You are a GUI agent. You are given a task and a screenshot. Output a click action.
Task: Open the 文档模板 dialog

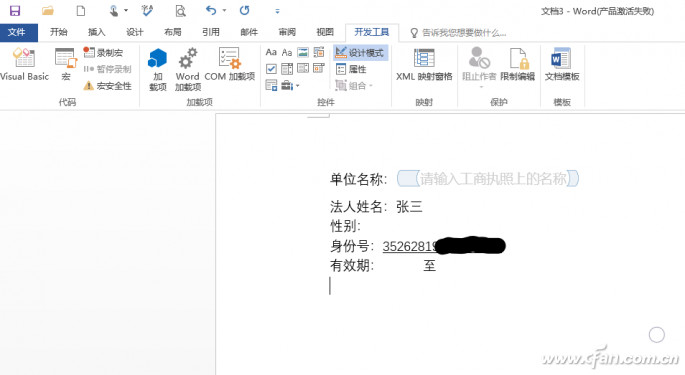tap(562, 64)
